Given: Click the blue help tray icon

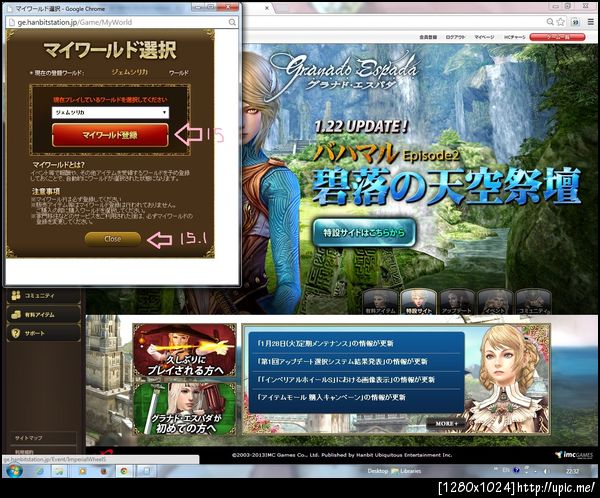Looking at the screenshot, I should (x=517, y=470).
